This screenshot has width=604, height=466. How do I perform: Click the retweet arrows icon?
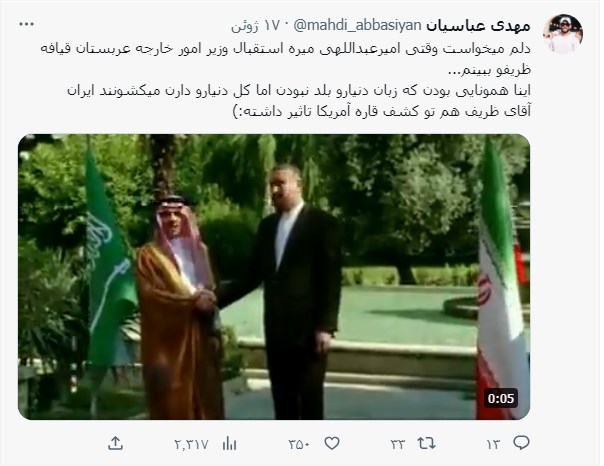pyautogui.click(x=426, y=444)
